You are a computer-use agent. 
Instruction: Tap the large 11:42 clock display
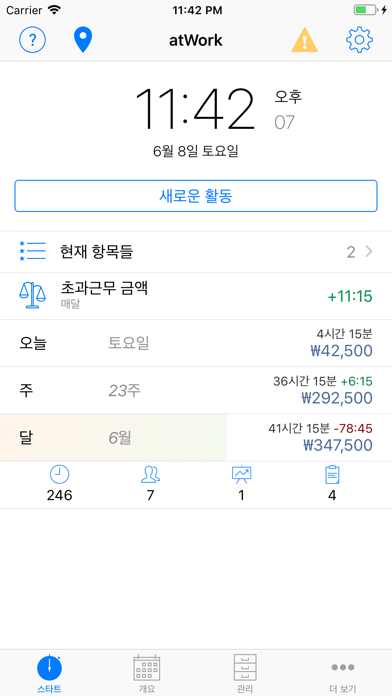pos(194,109)
